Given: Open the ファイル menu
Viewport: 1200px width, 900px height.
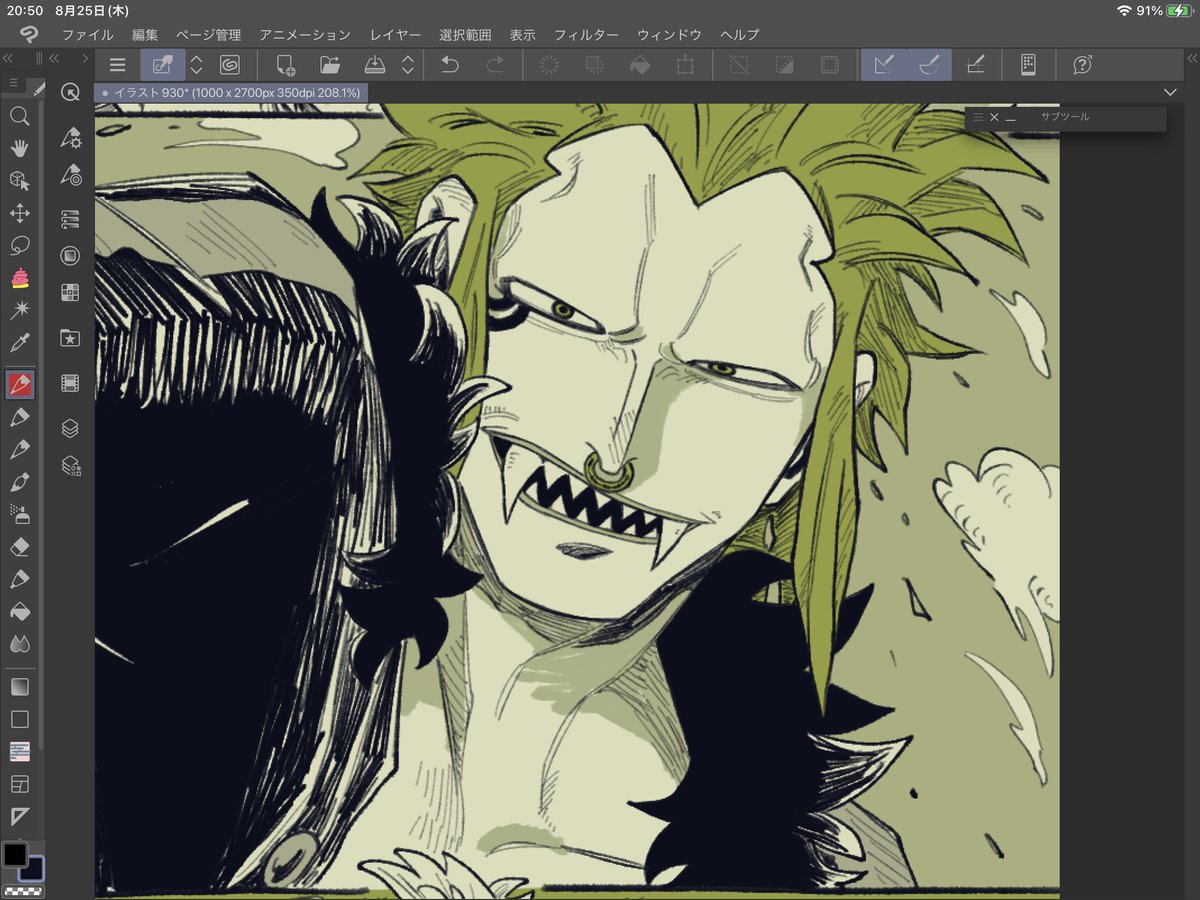Looking at the screenshot, I should click(88, 34).
